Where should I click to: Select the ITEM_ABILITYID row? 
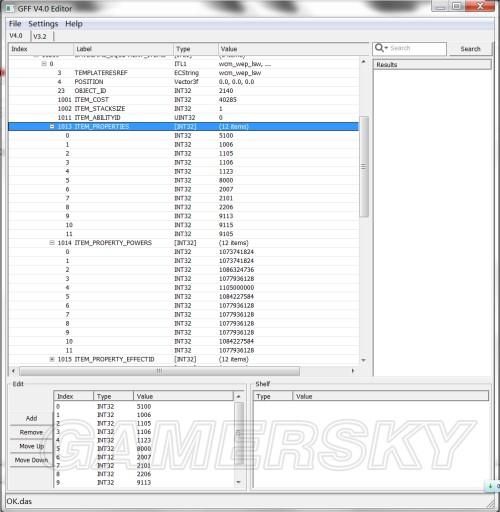tap(183, 118)
